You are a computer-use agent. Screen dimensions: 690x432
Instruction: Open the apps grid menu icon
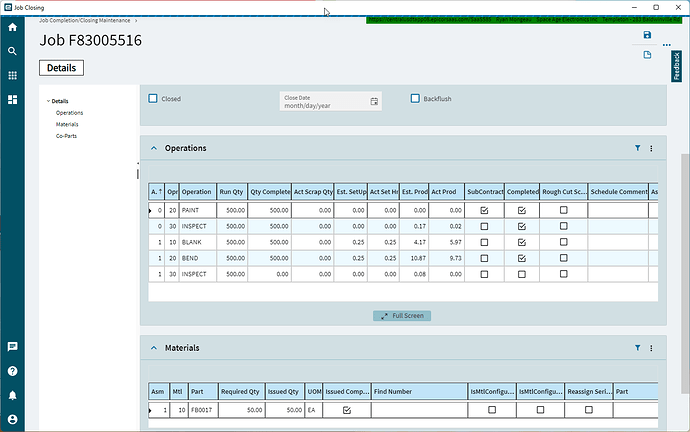pyautogui.click(x=12, y=76)
